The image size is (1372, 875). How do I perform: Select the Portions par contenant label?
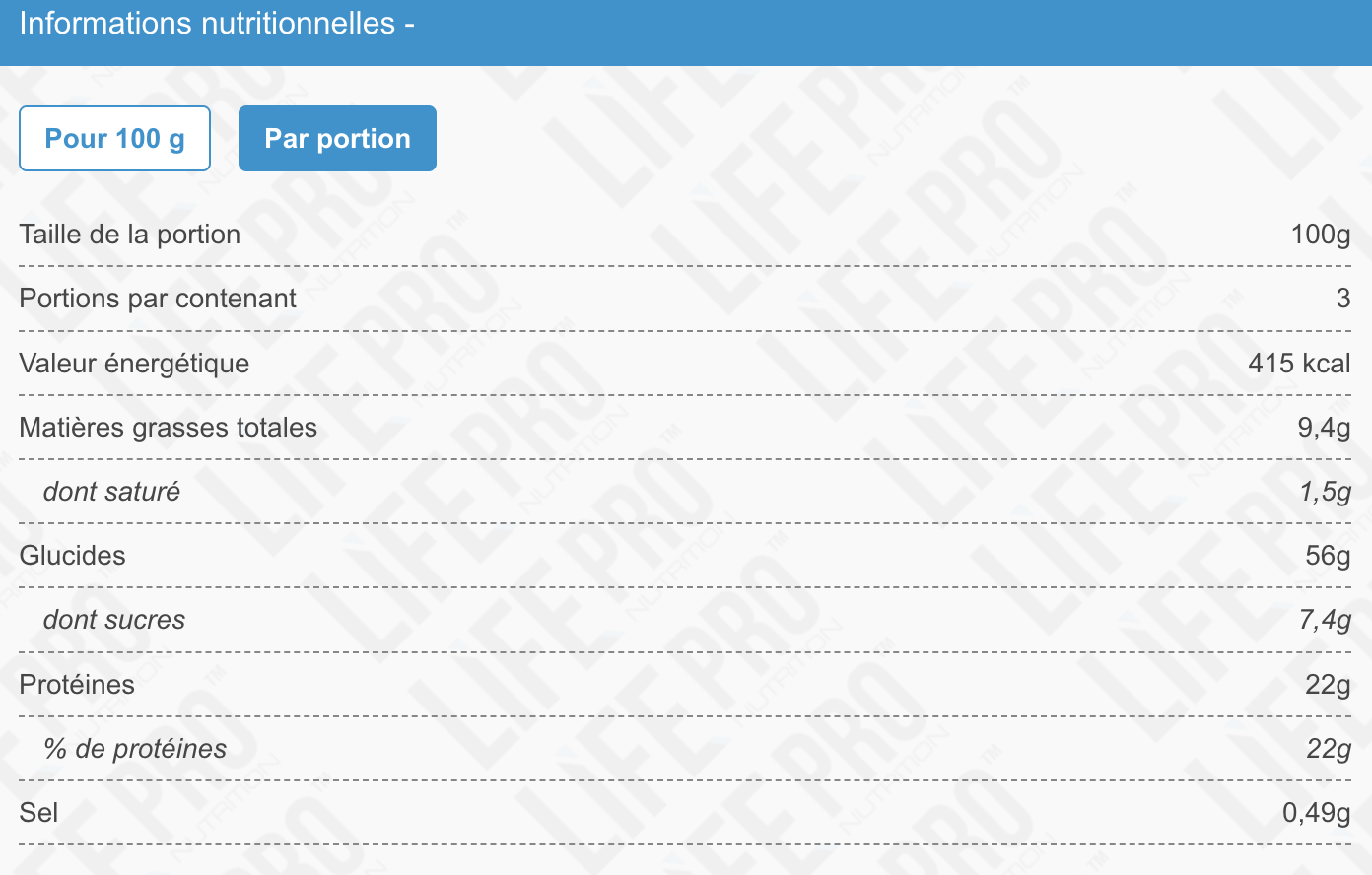[x=158, y=299]
